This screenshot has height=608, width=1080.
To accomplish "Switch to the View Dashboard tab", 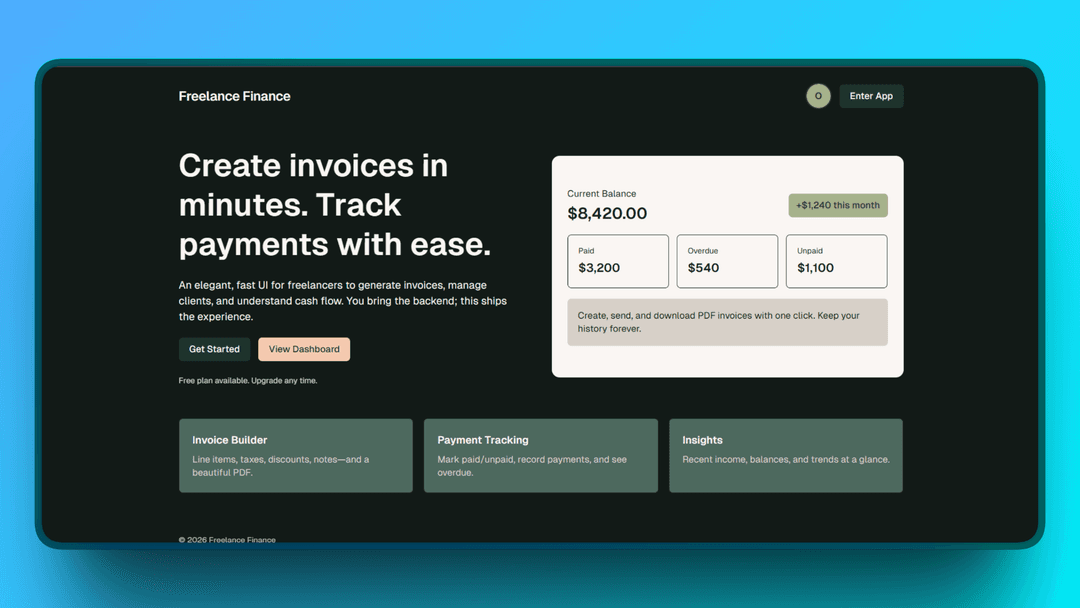I will (303, 349).
